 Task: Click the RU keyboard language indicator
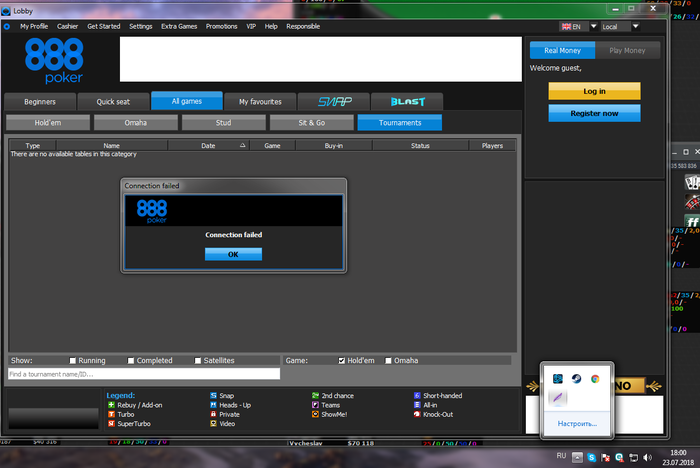point(561,456)
